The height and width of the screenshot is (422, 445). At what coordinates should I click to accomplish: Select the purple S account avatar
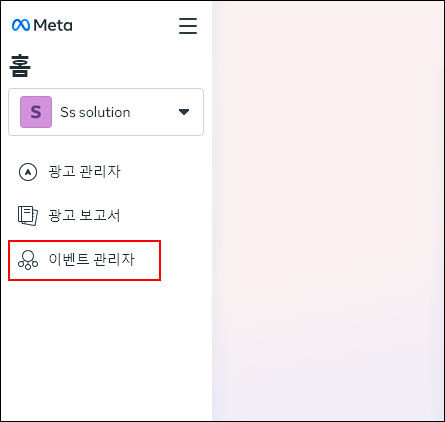coord(36,112)
